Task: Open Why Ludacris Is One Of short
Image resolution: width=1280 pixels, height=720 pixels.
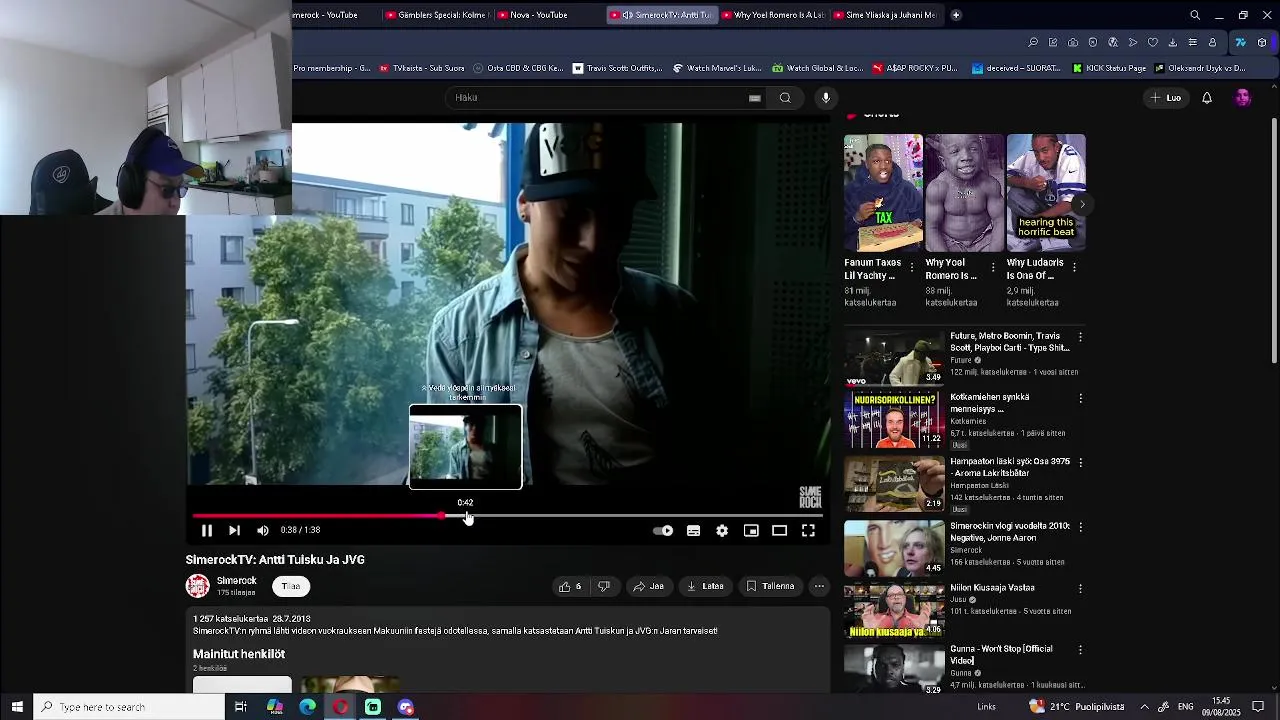Action: 1046,193
